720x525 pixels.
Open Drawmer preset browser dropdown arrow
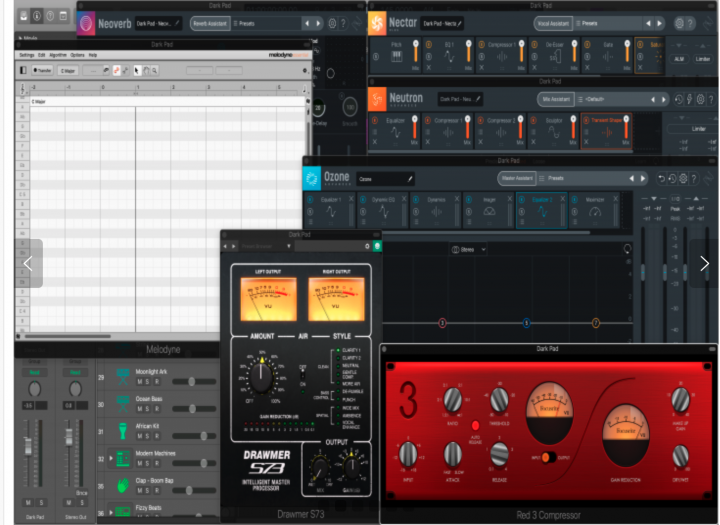[289, 246]
